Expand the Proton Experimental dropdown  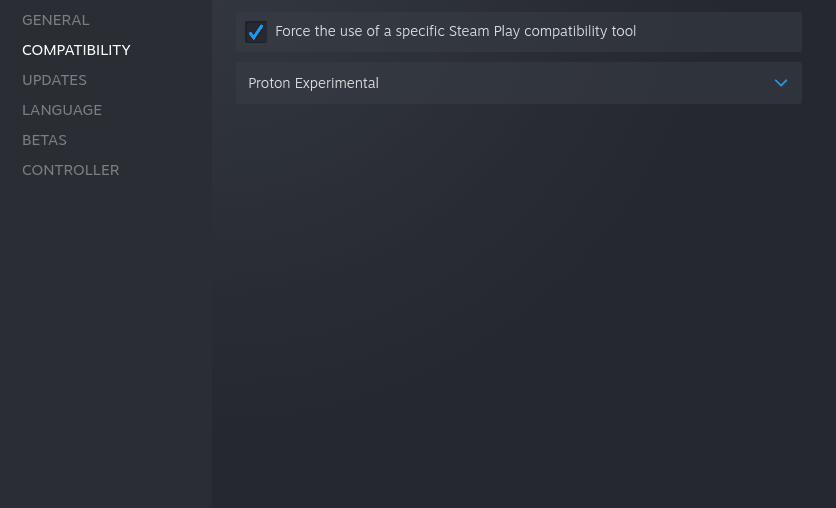(x=518, y=83)
